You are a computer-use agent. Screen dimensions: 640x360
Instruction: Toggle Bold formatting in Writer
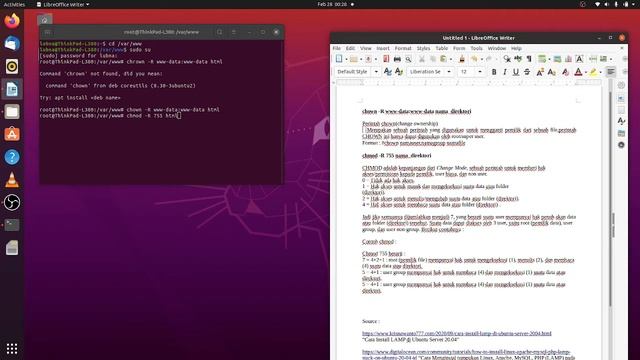point(494,72)
